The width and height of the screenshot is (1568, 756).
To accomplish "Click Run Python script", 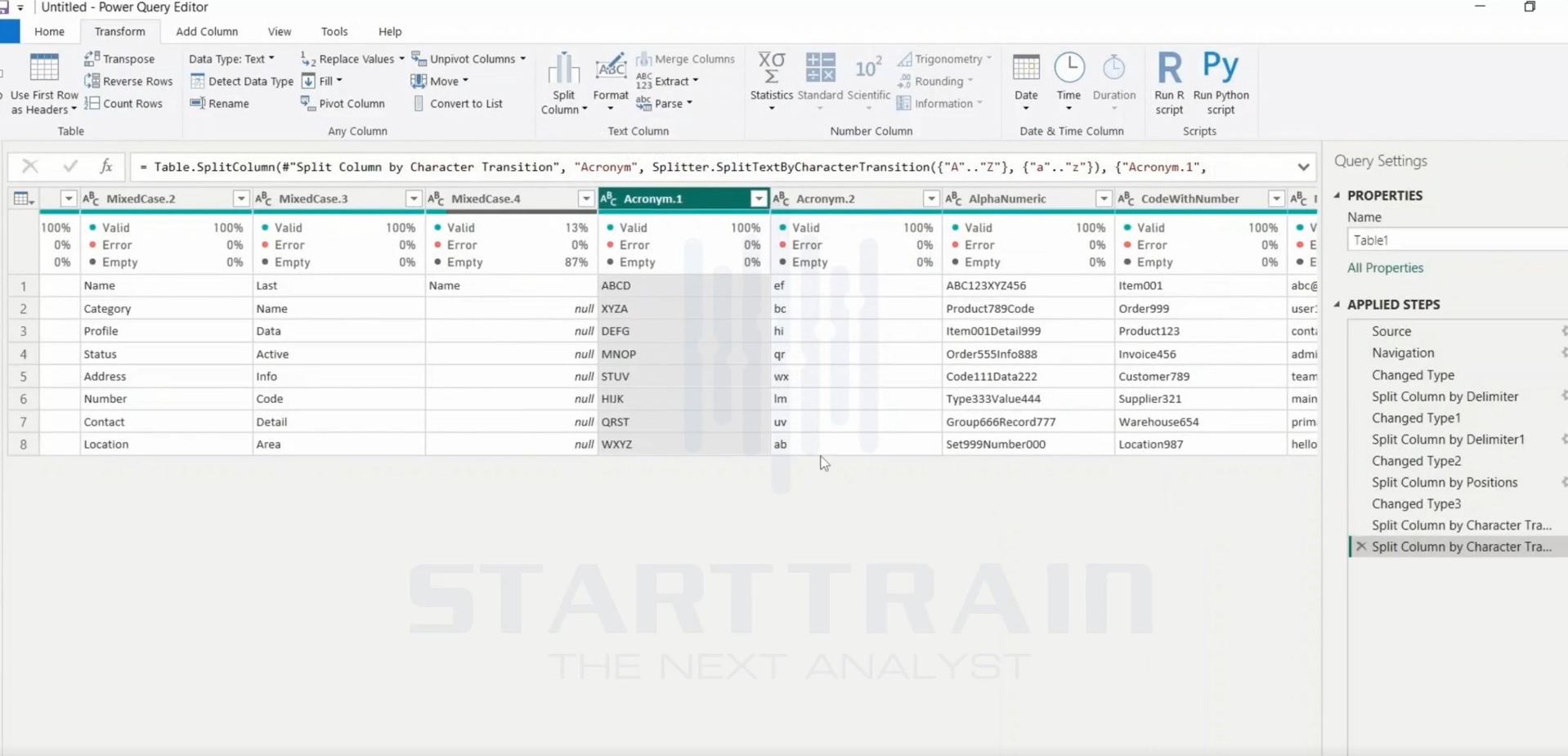I will click(1221, 83).
